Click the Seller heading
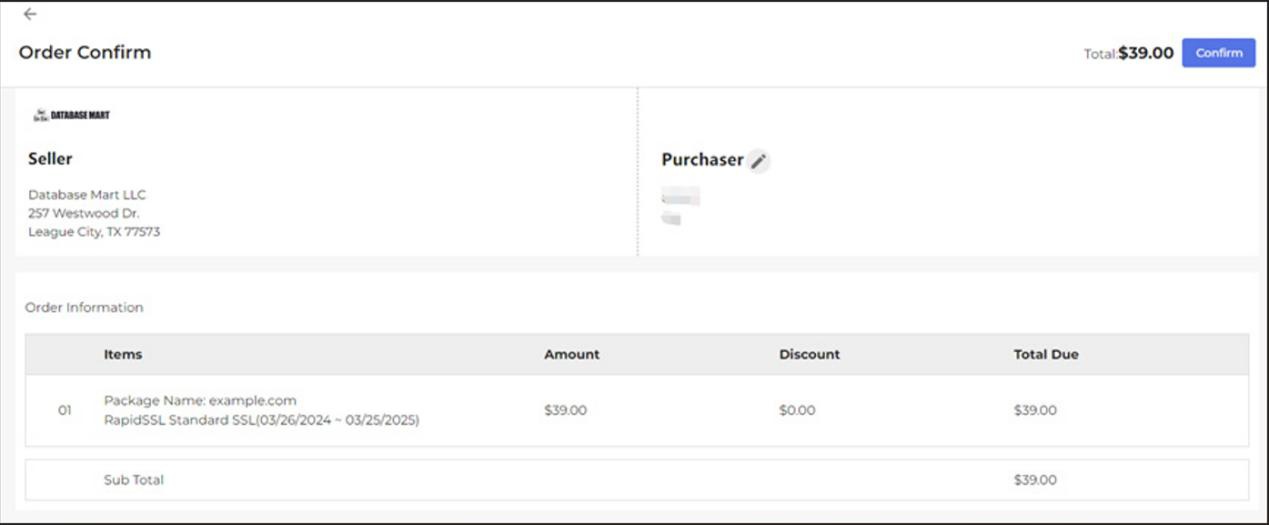 [50, 159]
